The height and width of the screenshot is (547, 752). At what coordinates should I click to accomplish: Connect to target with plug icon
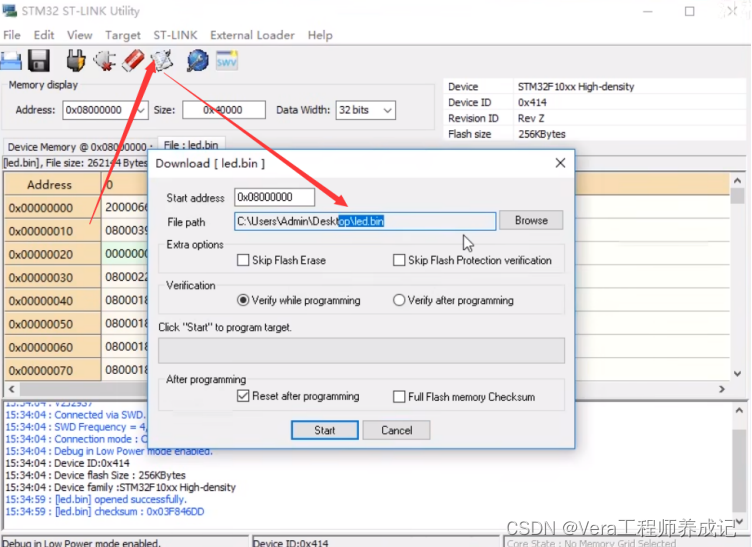click(76, 61)
